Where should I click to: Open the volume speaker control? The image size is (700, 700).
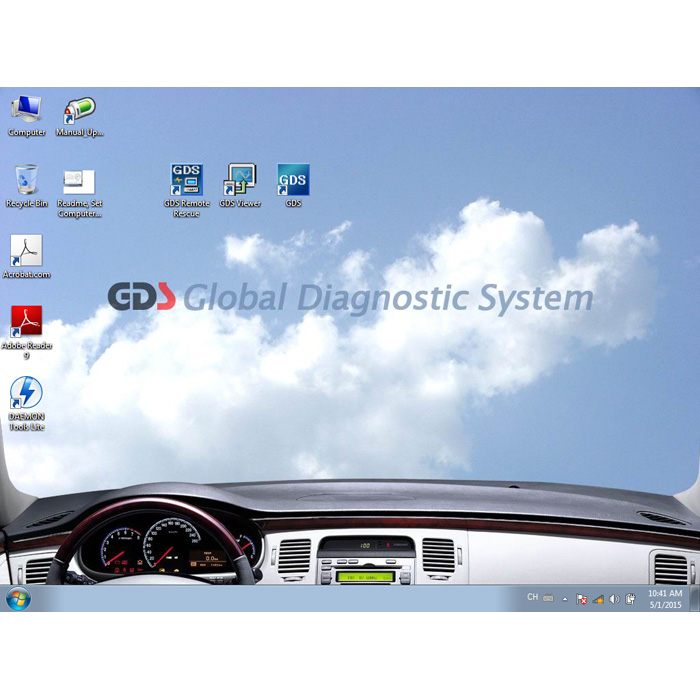614,599
